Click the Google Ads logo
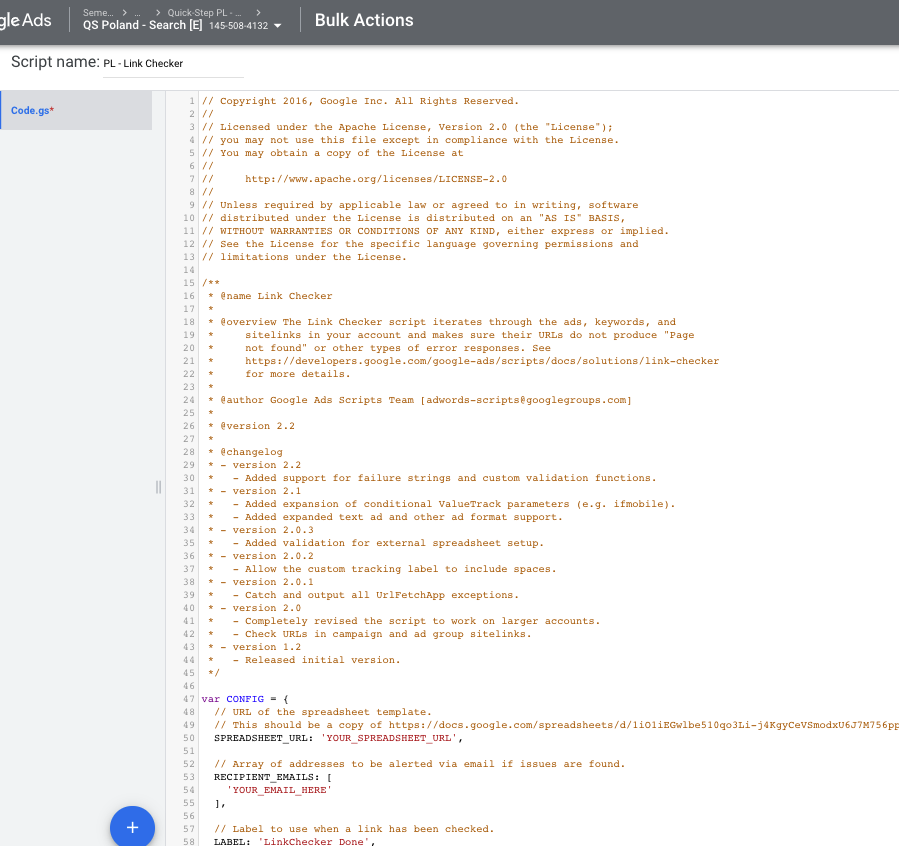This screenshot has width=899, height=846. (x=26, y=21)
